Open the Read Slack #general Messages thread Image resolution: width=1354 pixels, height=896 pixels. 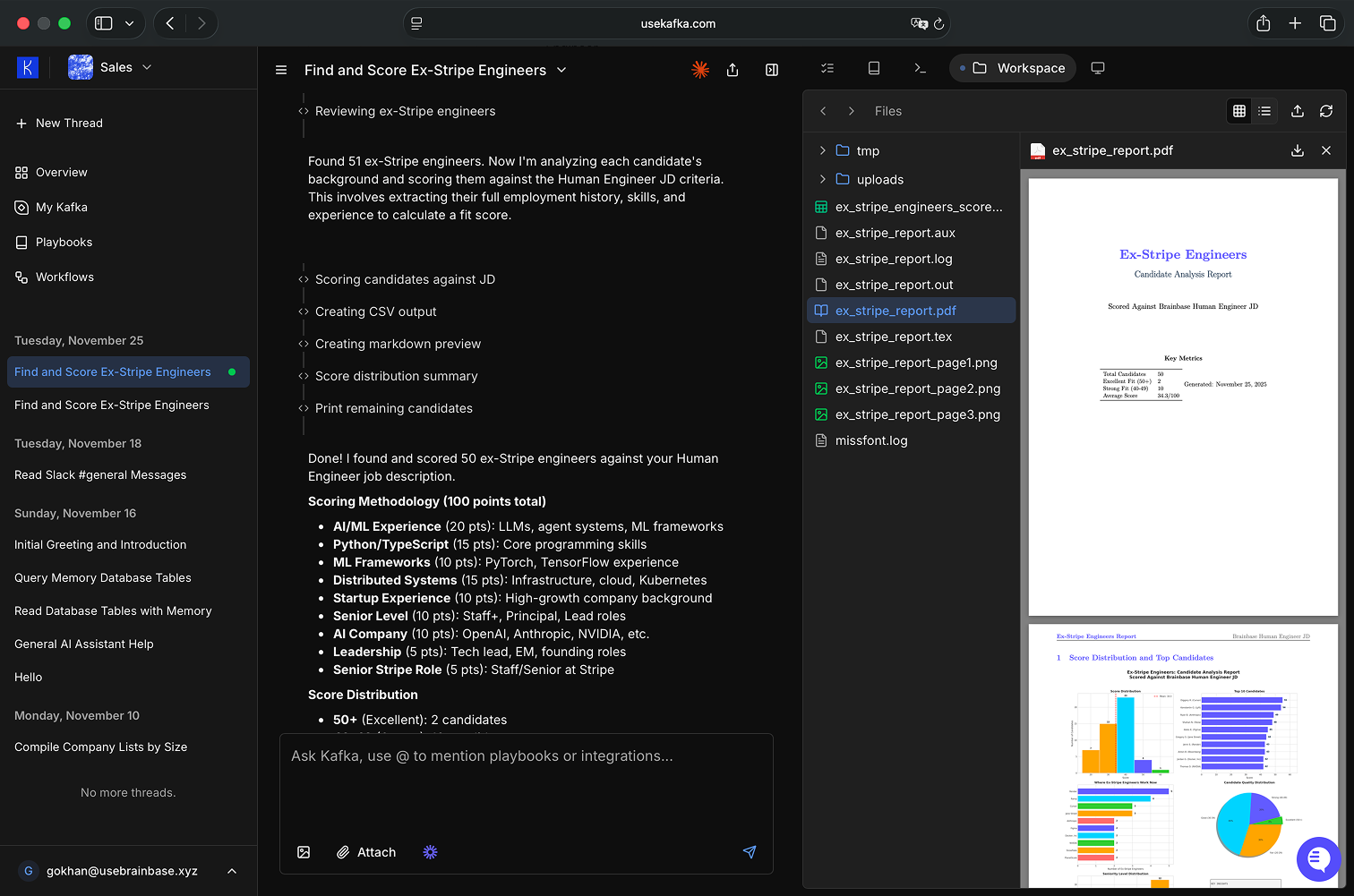[x=100, y=474]
